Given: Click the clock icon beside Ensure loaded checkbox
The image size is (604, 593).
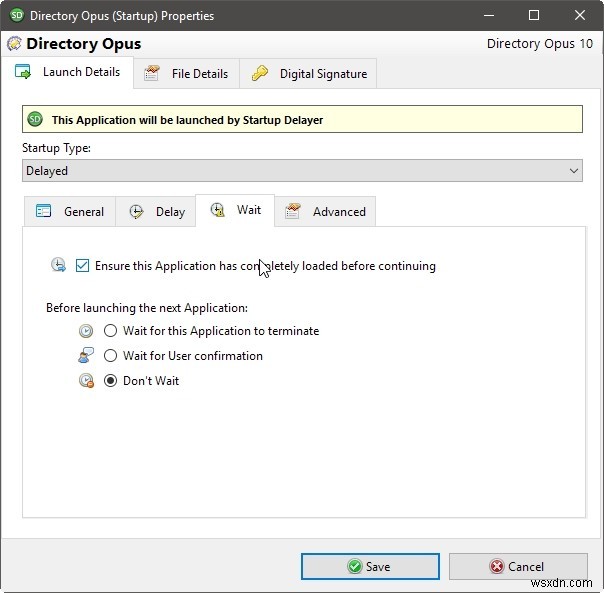Looking at the screenshot, I should (x=59, y=265).
